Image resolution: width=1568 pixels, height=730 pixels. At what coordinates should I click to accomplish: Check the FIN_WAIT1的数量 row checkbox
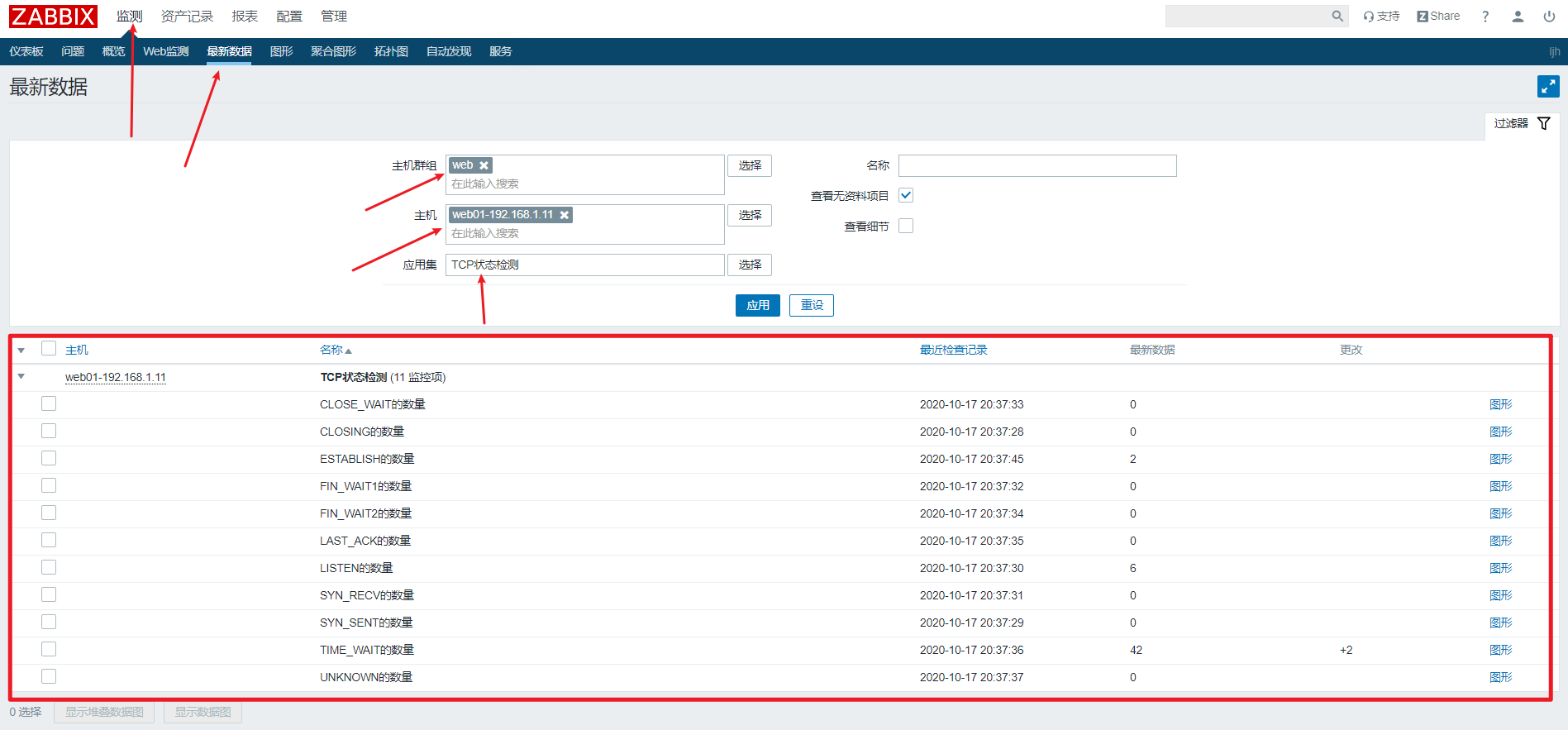click(49, 485)
